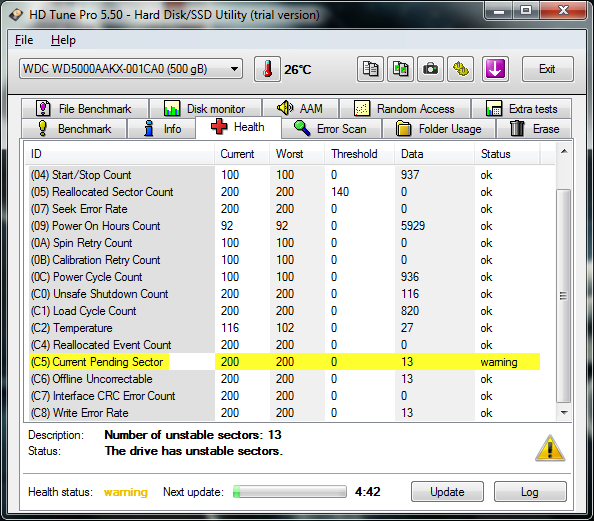Open the File menu
Image resolution: width=594 pixels, height=521 pixels.
point(24,40)
